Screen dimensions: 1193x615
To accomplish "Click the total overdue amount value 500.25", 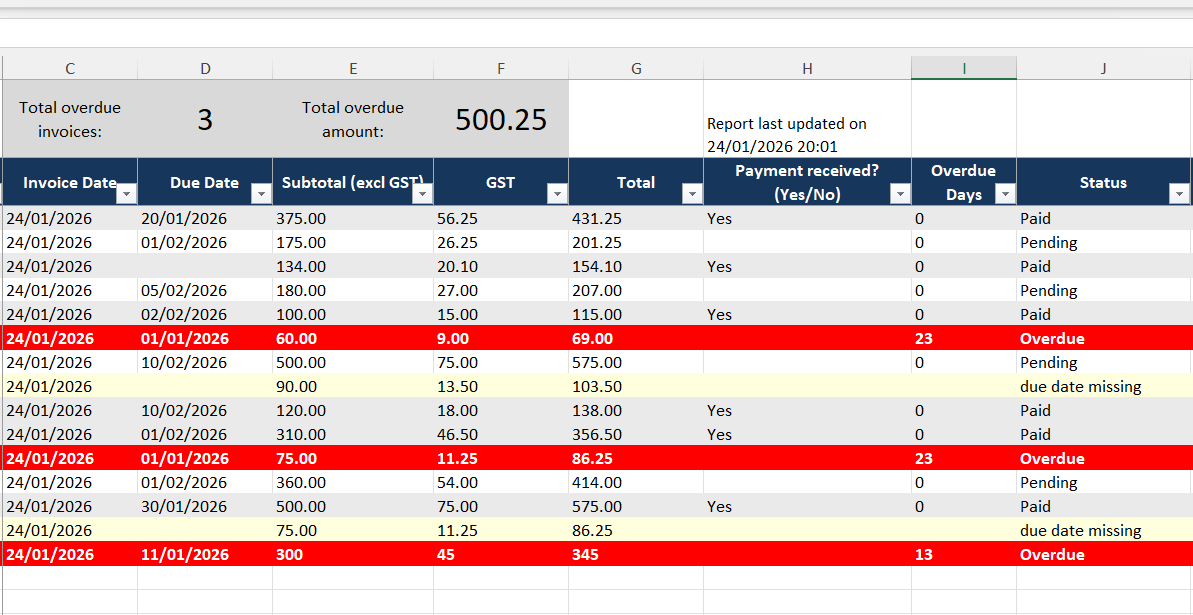I will [500, 118].
